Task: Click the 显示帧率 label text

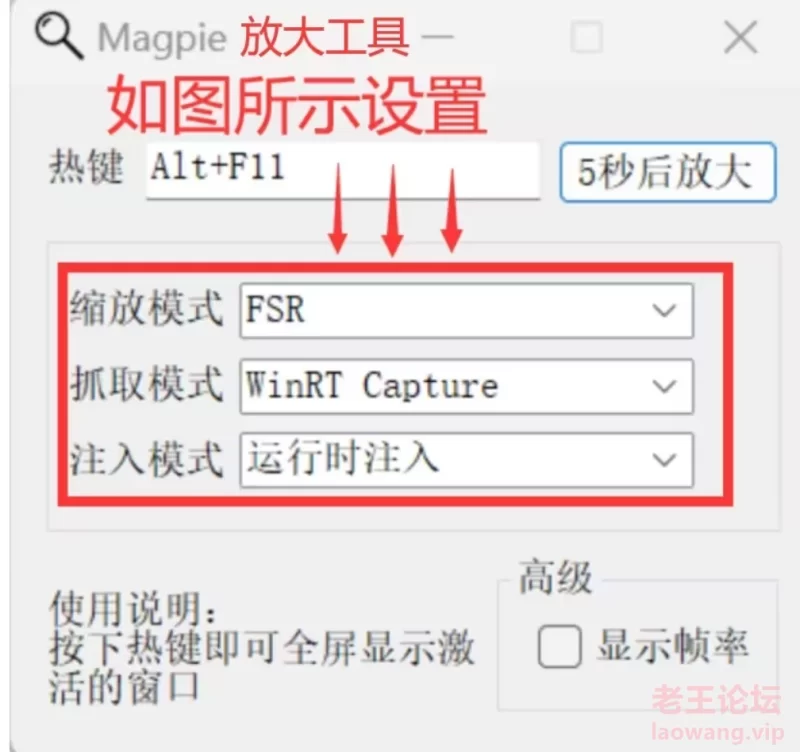Action: pos(673,646)
